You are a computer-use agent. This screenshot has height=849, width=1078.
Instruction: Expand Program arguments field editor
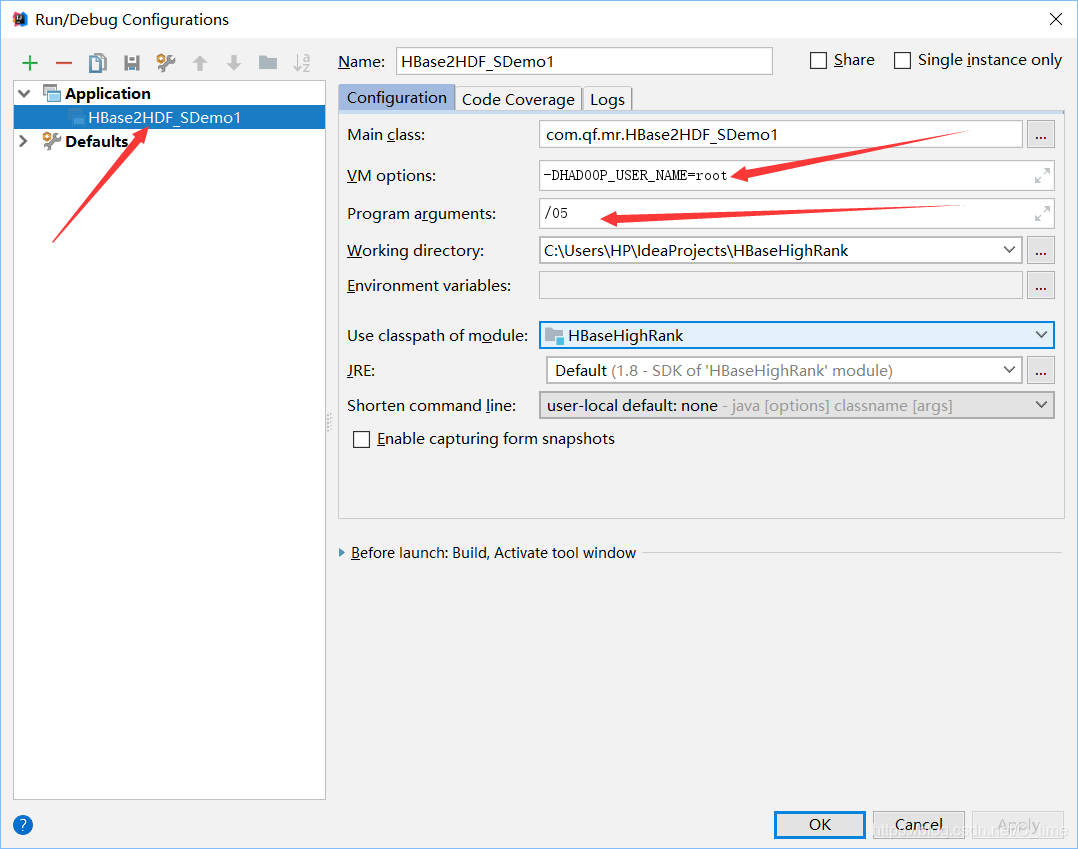pyautogui.click(x=1042, y=214)
